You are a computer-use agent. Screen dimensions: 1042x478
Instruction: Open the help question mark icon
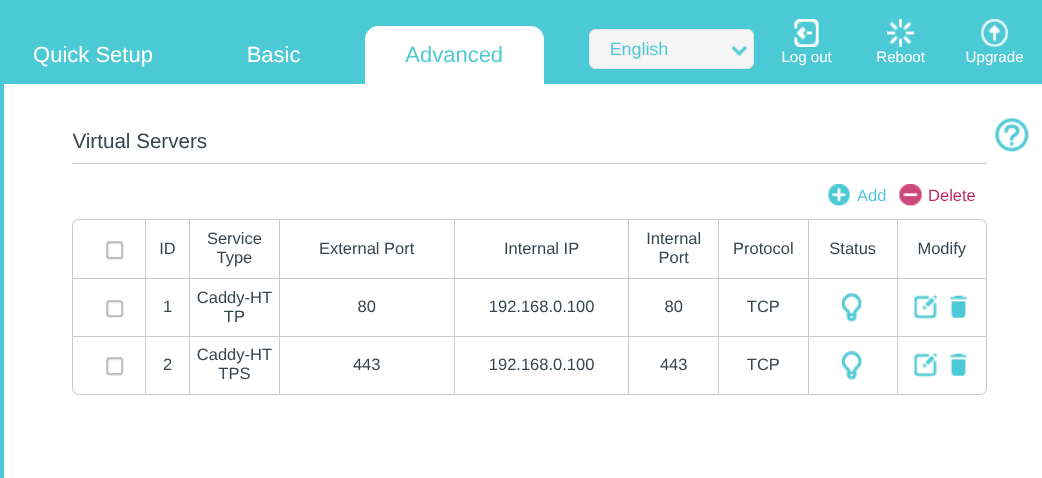(1011, 135)
